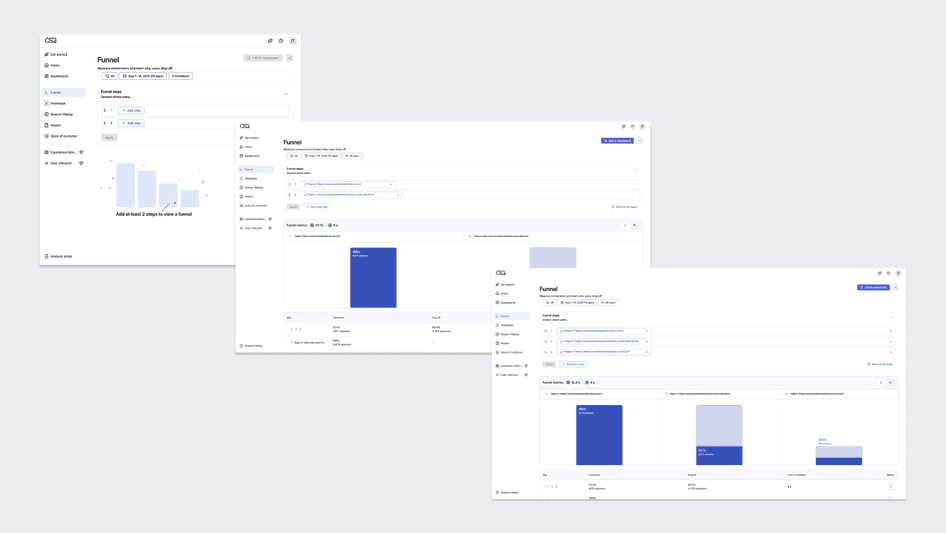Open Voice of customer in the two-step funnel window
Viewport: 946px width, 533px height.
[255, 205]
